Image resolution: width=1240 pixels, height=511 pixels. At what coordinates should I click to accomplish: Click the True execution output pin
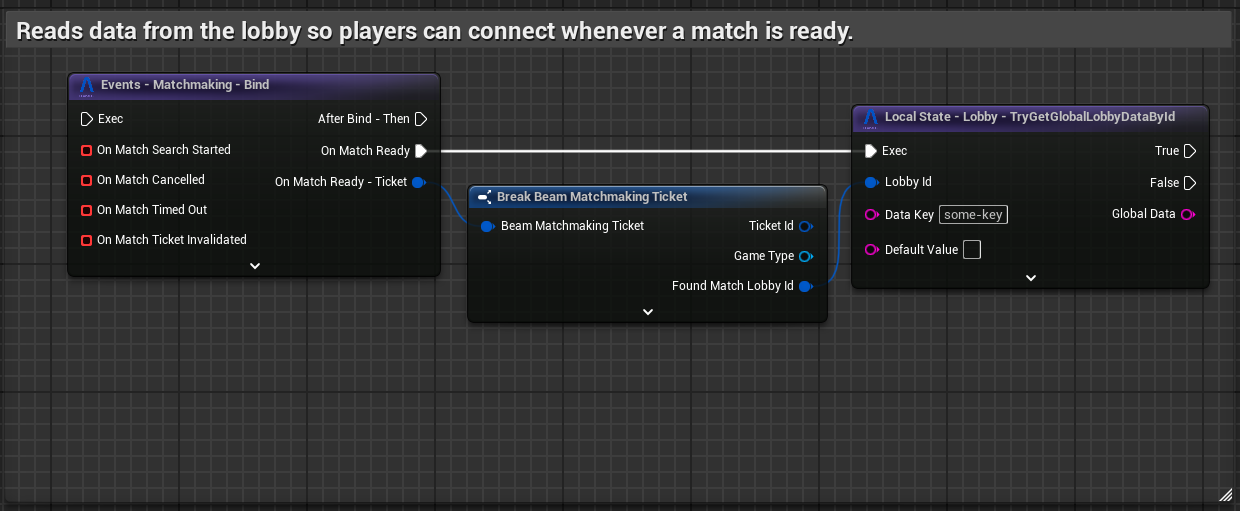[x=1189, y=151]
